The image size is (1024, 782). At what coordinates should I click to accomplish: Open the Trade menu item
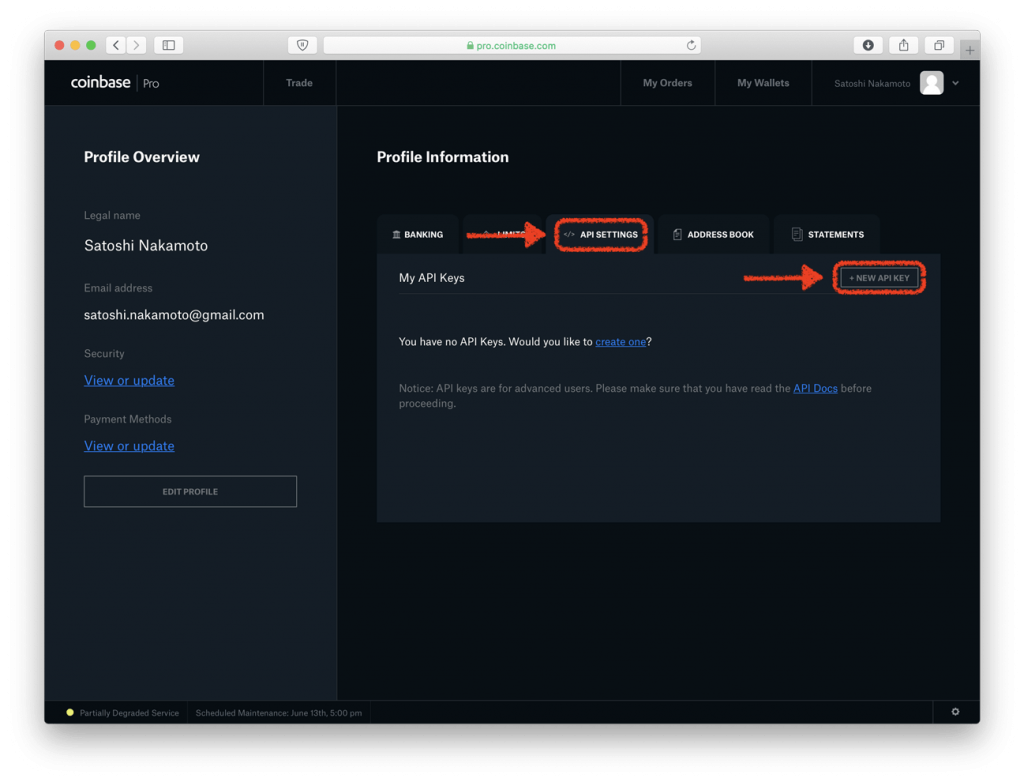click(299, 83)
